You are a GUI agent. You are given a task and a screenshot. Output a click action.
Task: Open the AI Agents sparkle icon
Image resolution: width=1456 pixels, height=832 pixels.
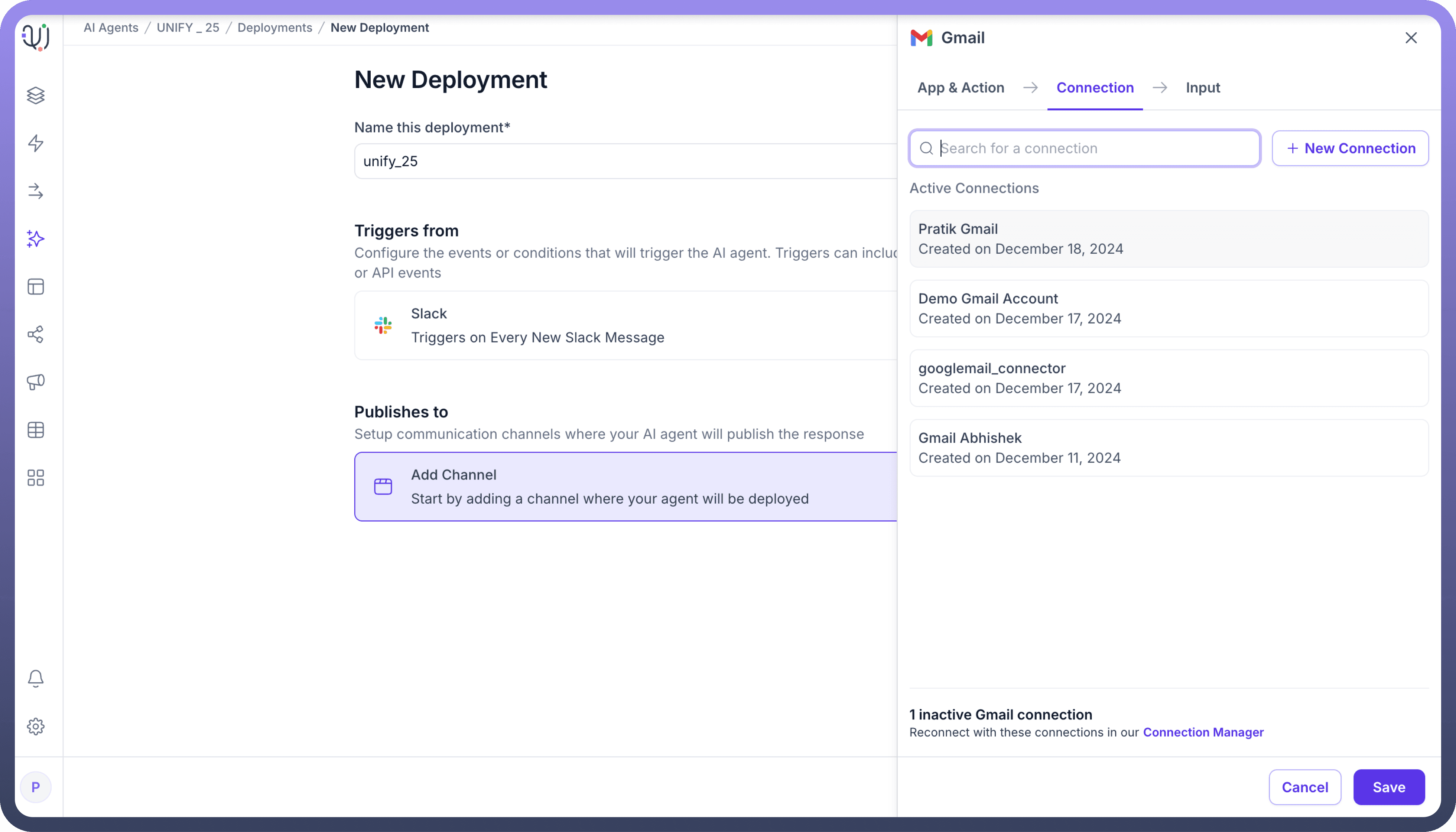click(35, 239)
